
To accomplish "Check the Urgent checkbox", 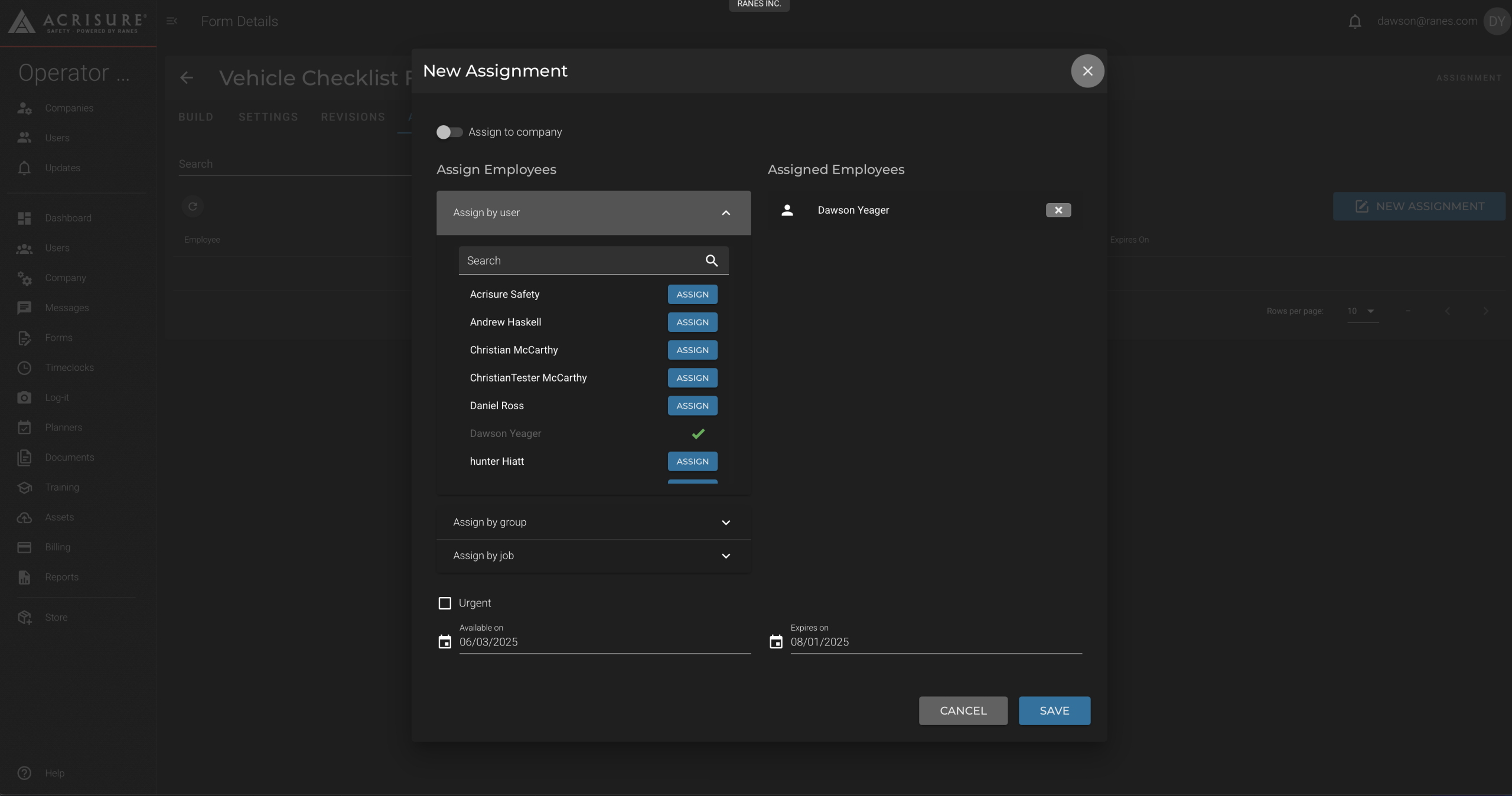I will pos(445,603).
